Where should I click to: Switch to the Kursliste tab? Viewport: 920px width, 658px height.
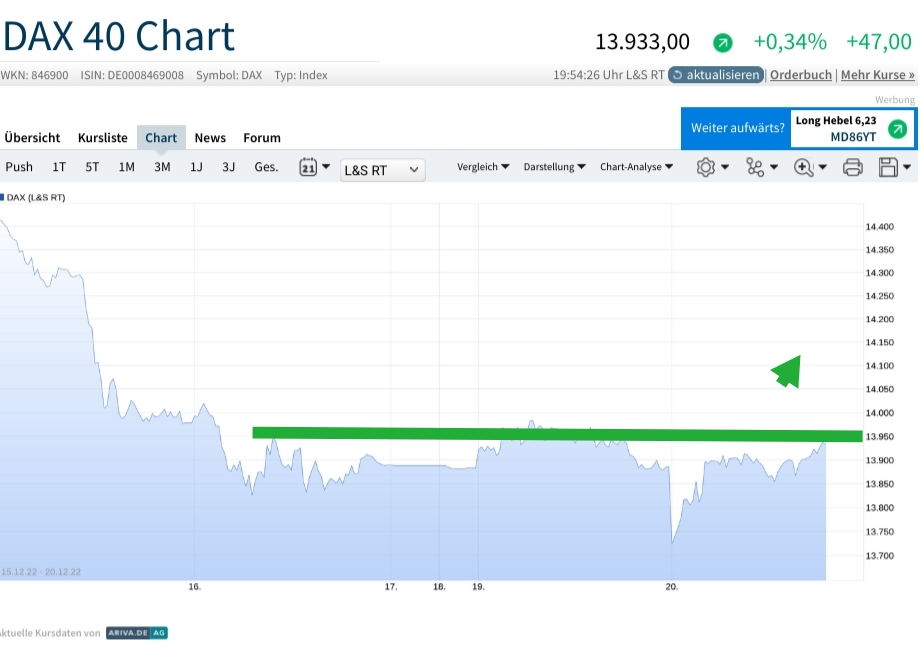[x=103, y=138]
